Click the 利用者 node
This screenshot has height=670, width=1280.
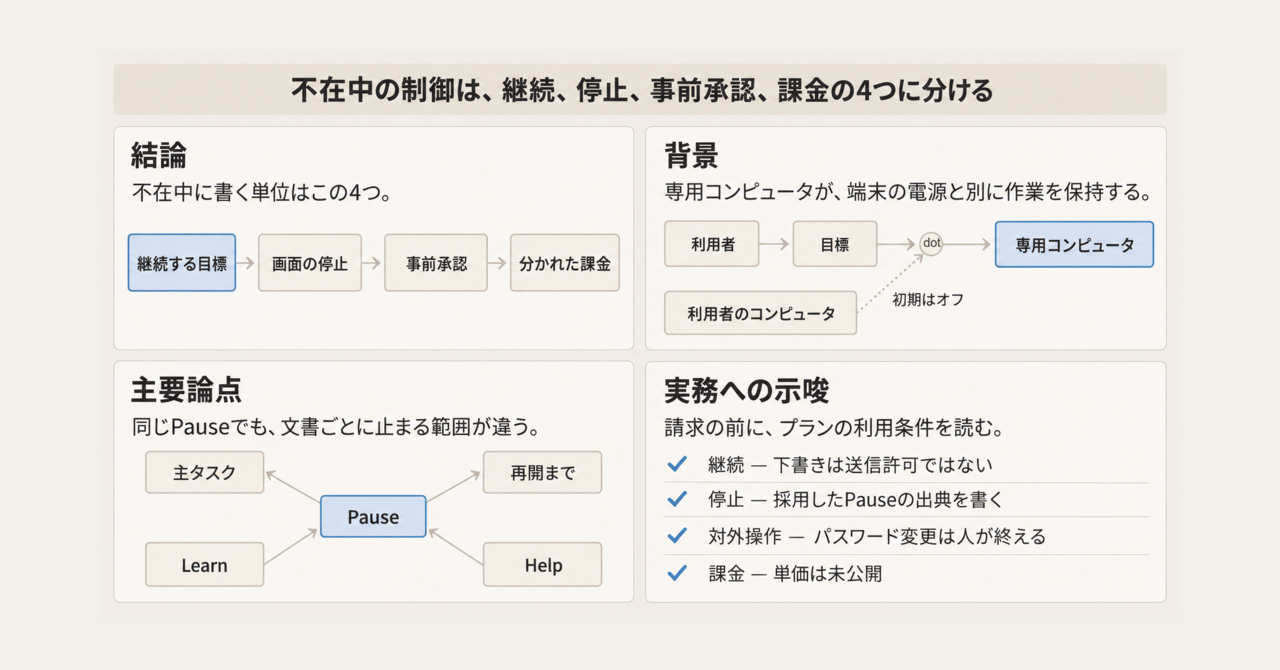pyautogui.click(x=712, y=244)
